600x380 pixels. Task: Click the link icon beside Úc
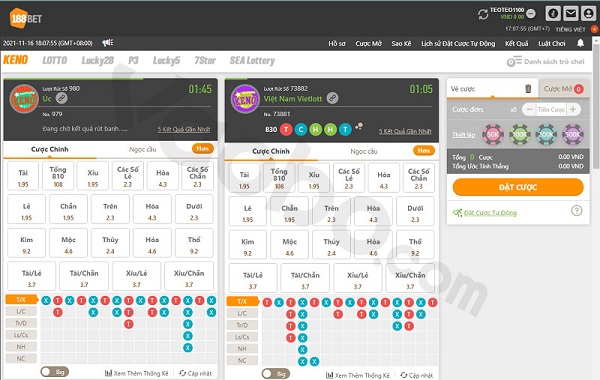tap(62, 98)
